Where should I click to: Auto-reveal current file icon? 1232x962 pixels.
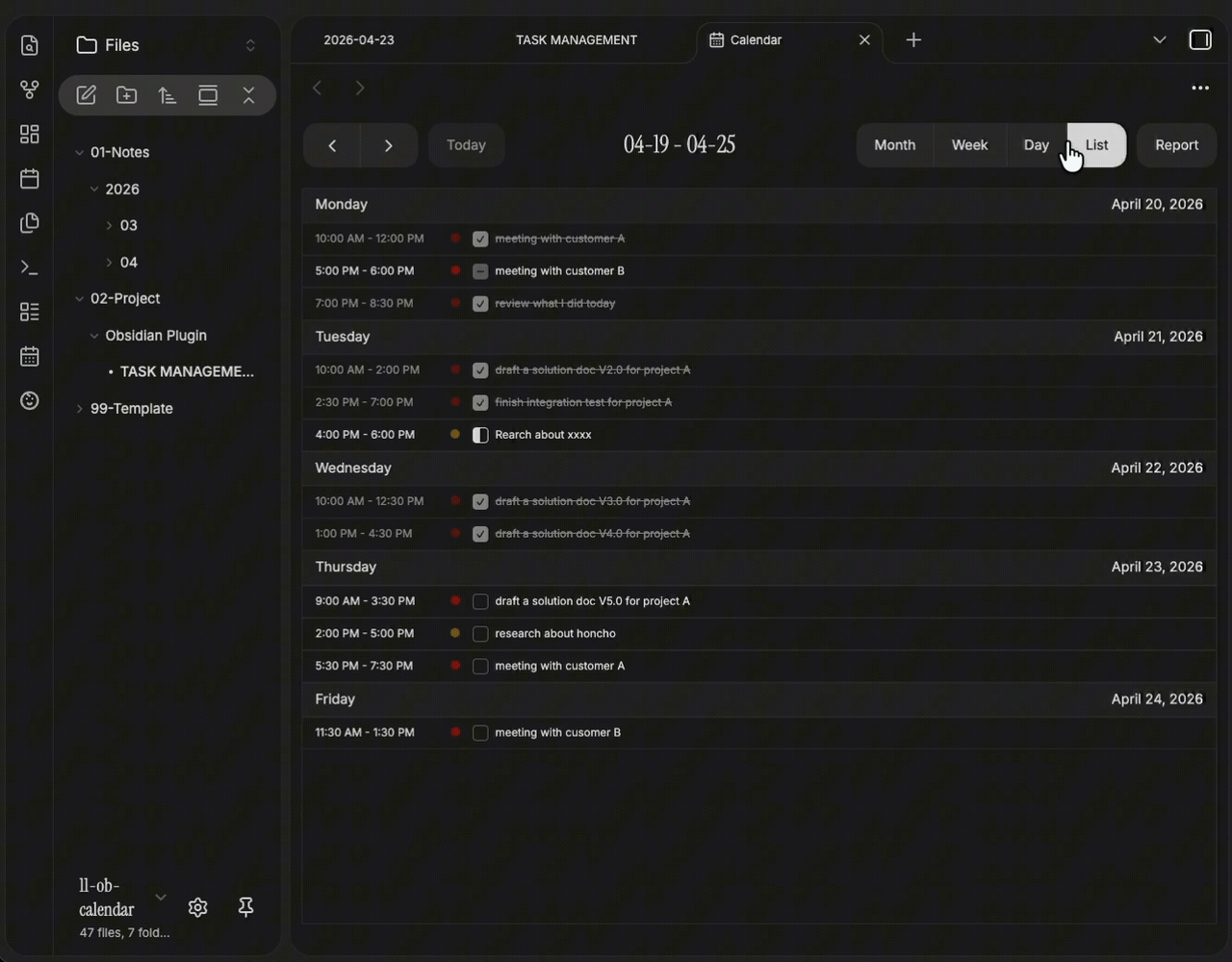(x=208, y=95)
